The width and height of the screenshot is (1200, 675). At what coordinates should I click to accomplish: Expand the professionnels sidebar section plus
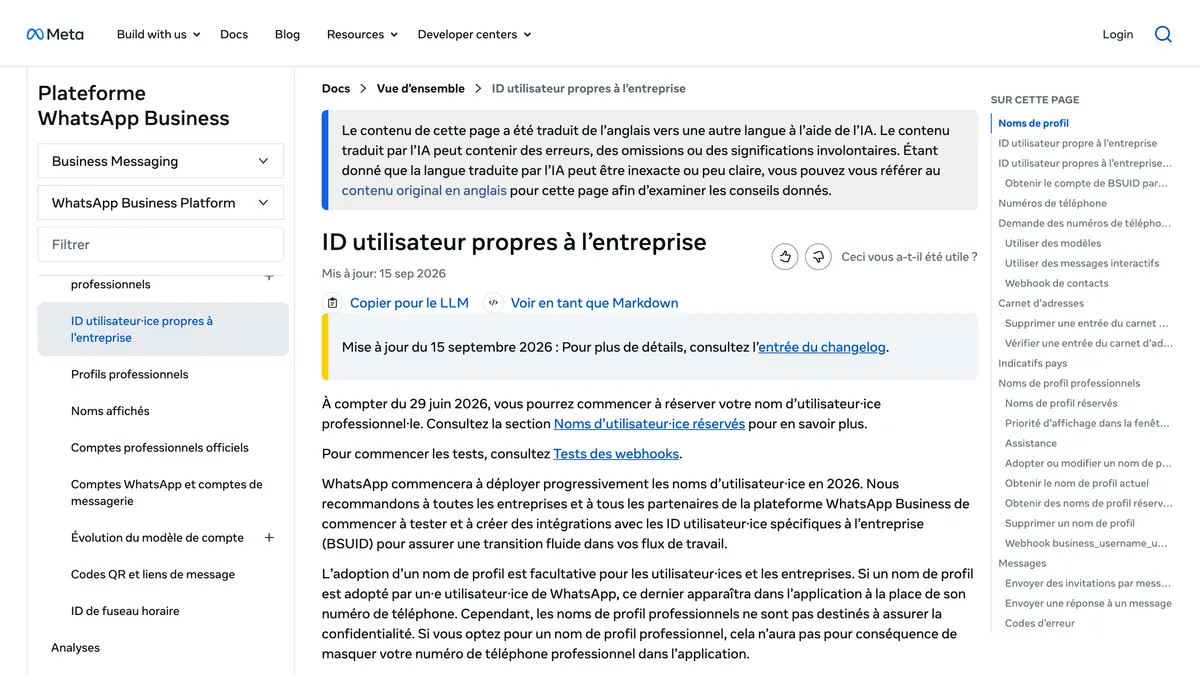coord(269,277)
